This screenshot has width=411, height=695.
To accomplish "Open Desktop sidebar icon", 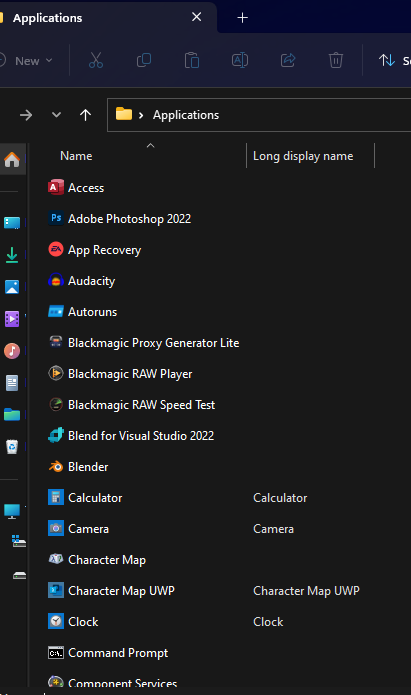I will [x=12, y=223].
